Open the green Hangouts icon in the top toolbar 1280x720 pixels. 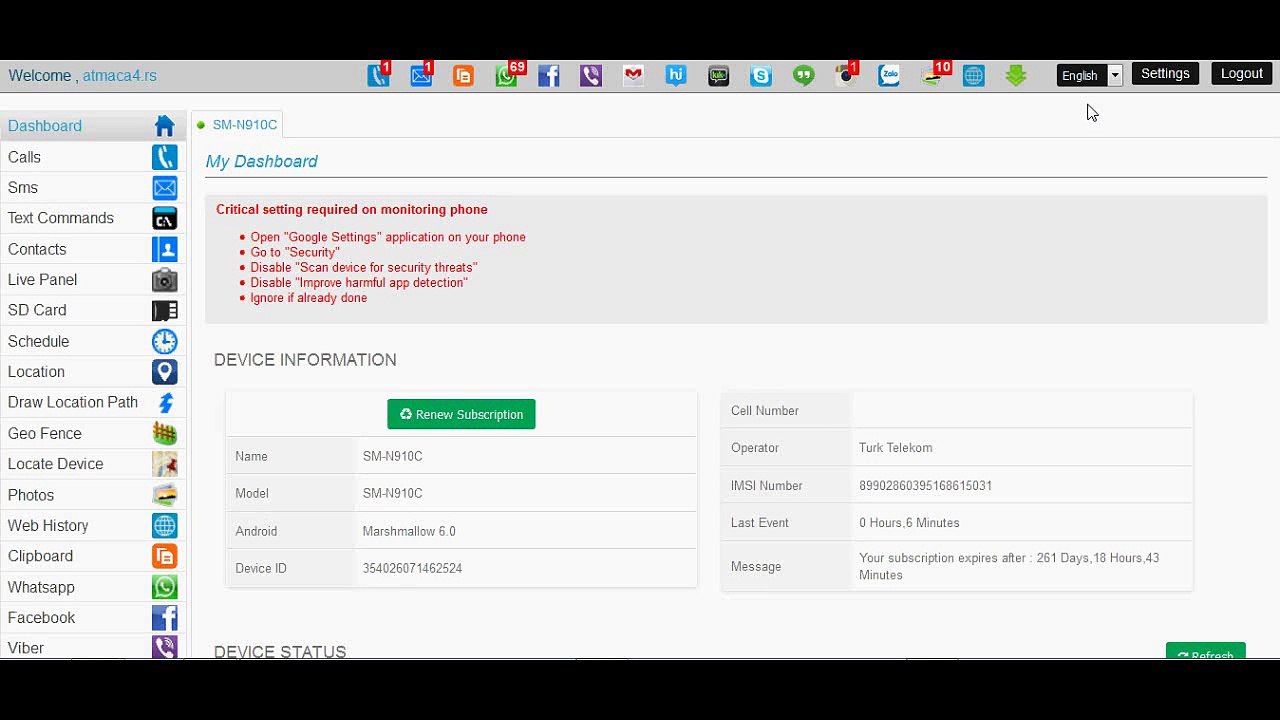click(804, 75)
